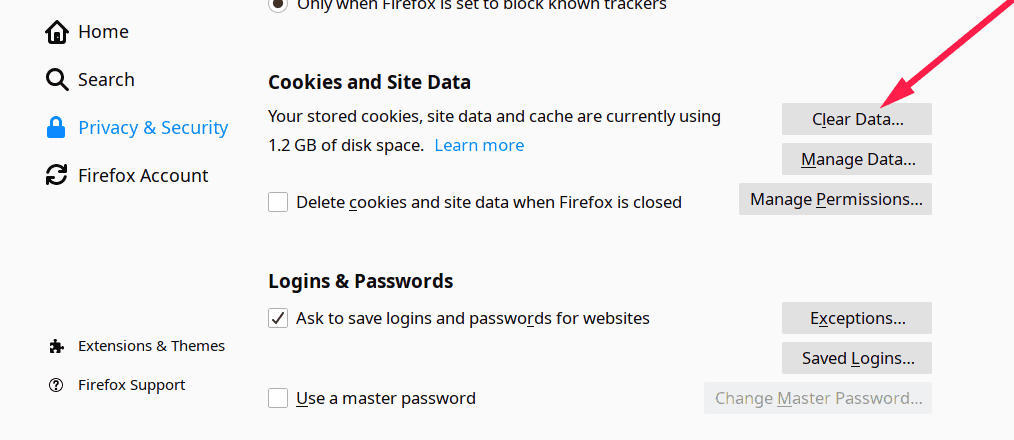Screen dimensions: 1014x440
Task: Click the Home house icon
Action: (57, 32)
